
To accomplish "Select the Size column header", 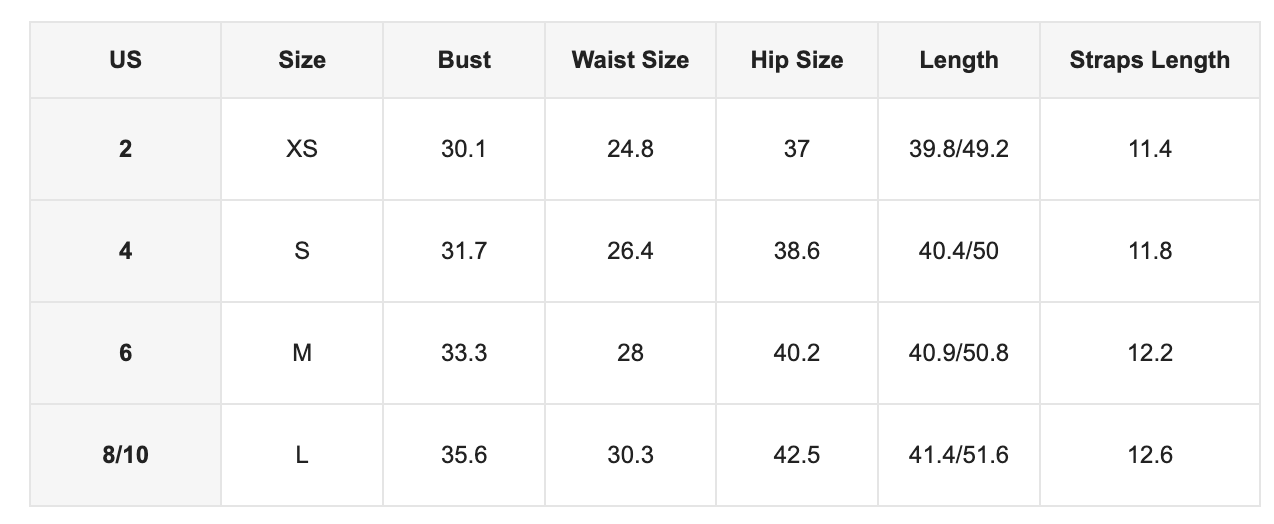I will click(x=302, y=60).
